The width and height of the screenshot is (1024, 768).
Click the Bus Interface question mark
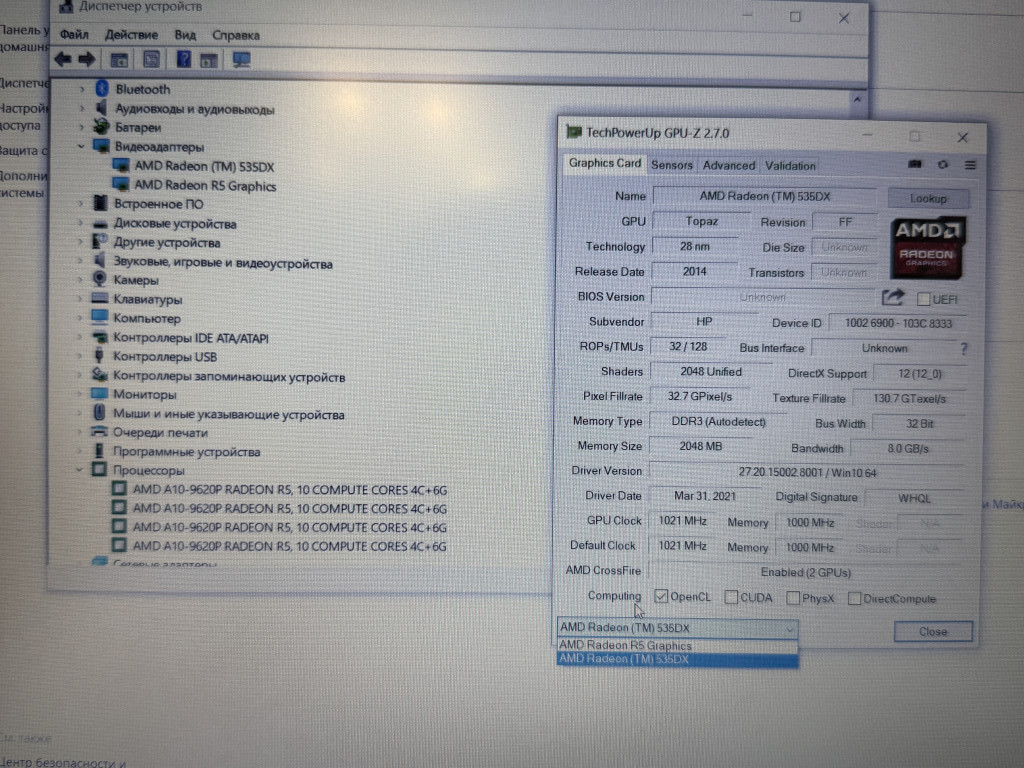tap(964, 349)
